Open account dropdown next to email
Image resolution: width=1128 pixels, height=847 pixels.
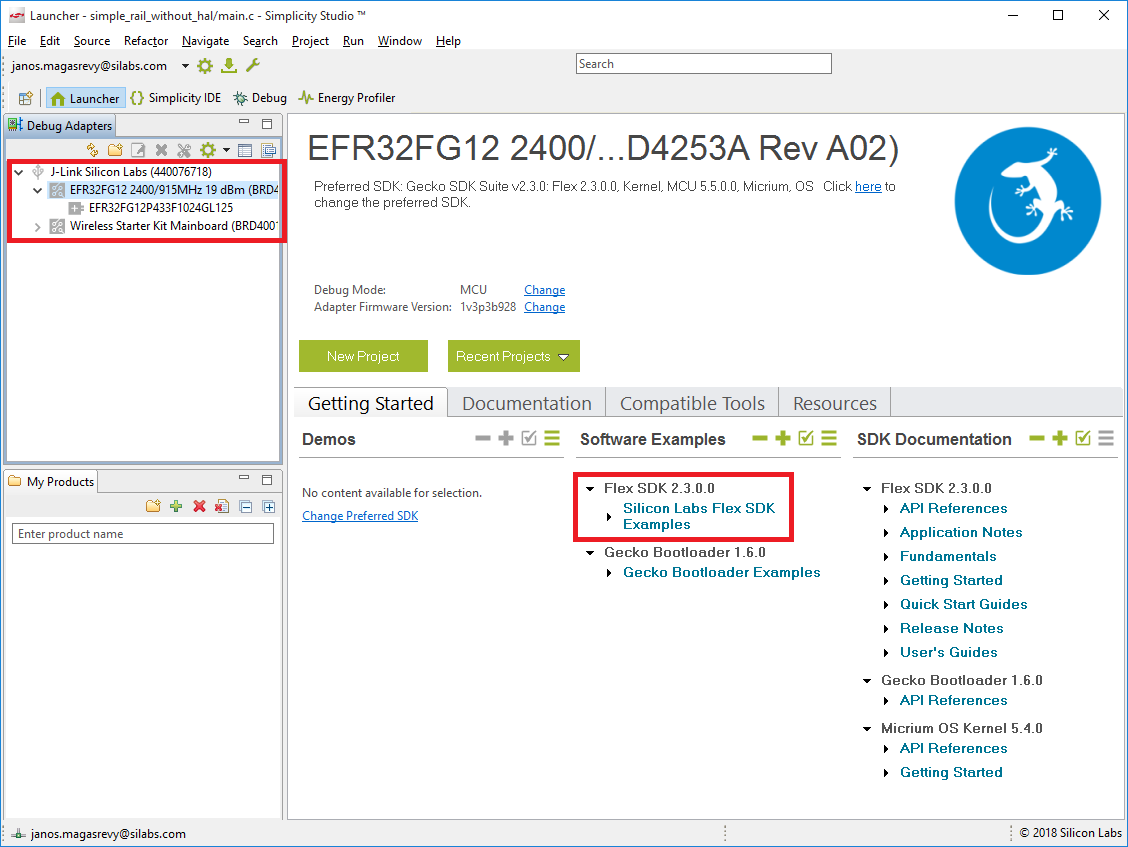[x=185, y=66]
